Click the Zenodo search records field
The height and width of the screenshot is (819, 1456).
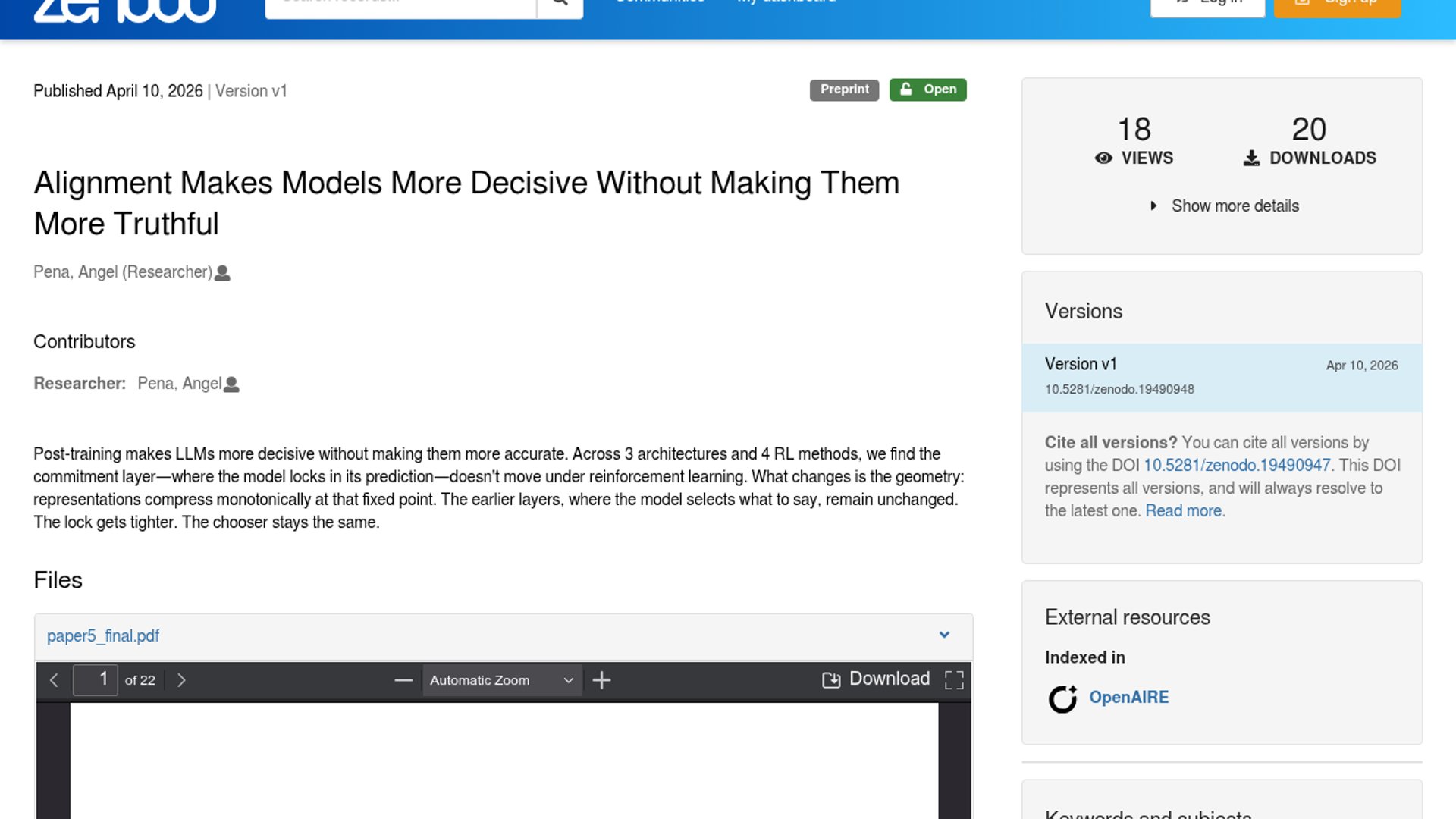[x=400, y=6]
